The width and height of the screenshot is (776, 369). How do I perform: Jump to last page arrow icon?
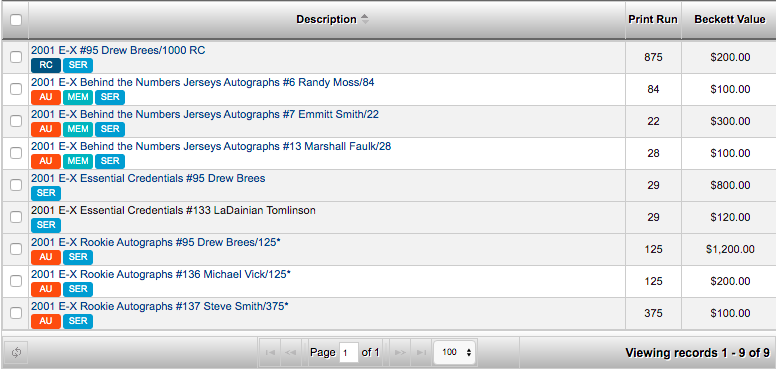click(421, 353)
